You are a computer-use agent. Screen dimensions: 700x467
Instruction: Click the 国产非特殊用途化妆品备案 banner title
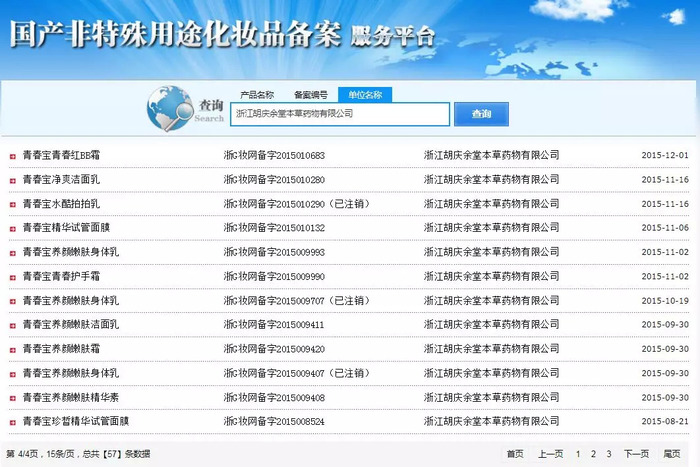pos(175,34)
